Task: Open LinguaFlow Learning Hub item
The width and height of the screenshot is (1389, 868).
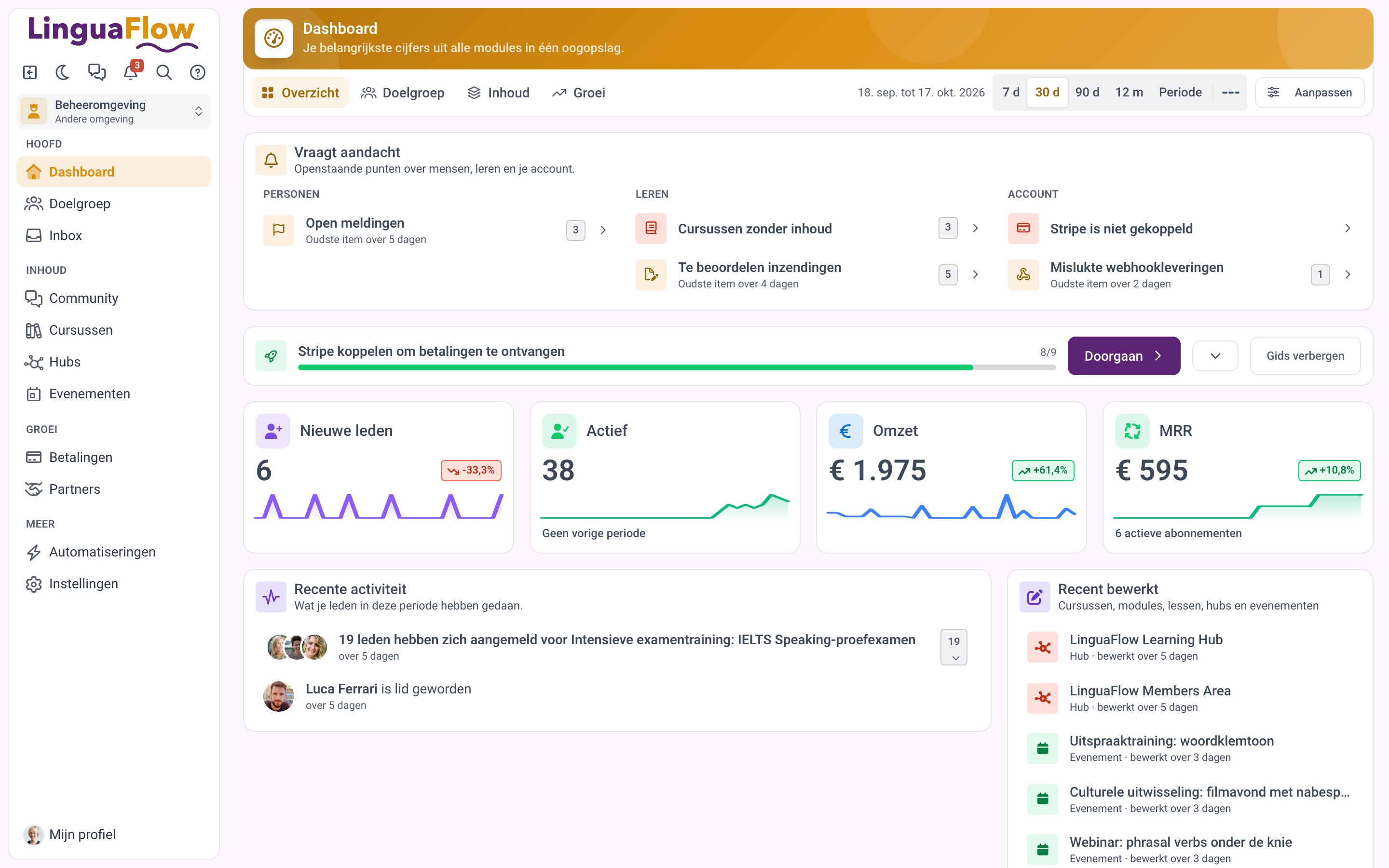Action: [x=1190, y=648]
